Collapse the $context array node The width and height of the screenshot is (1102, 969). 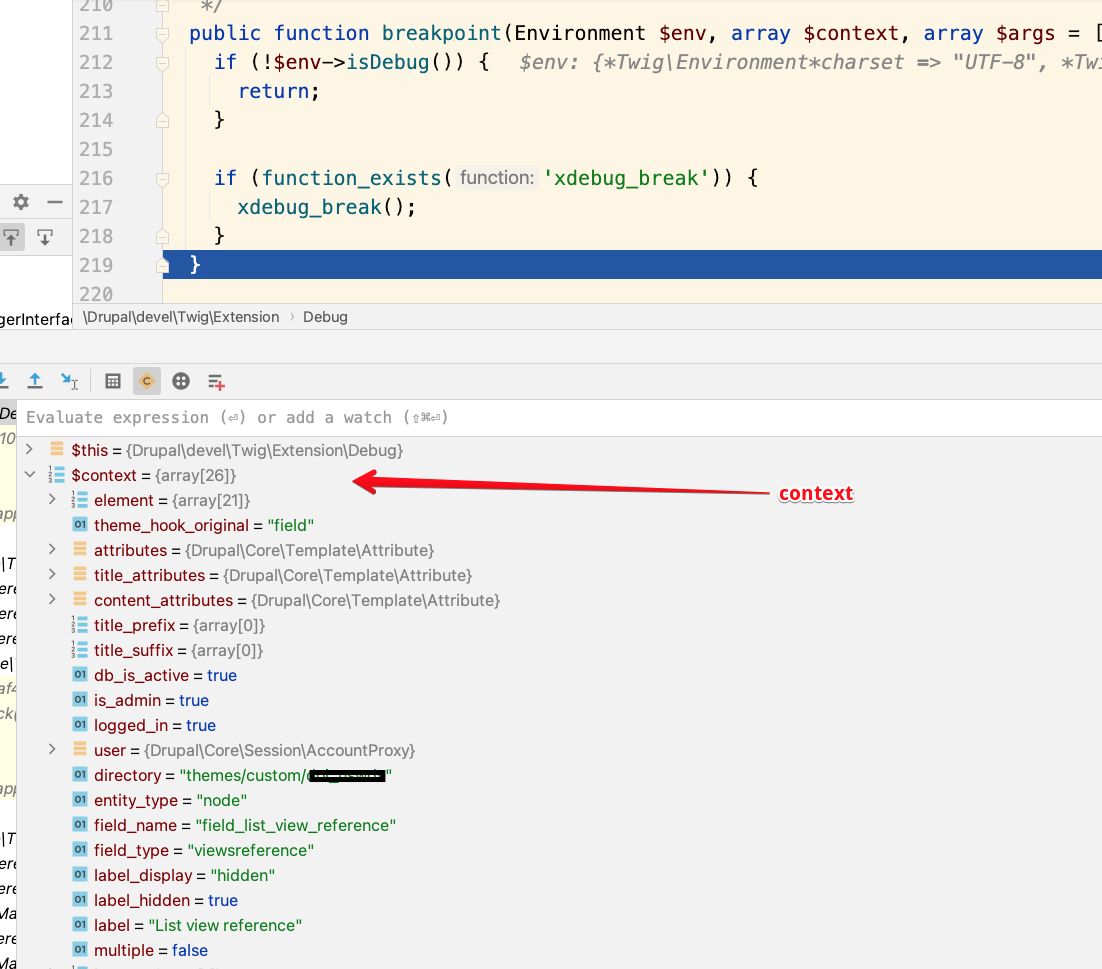point(30,474)
